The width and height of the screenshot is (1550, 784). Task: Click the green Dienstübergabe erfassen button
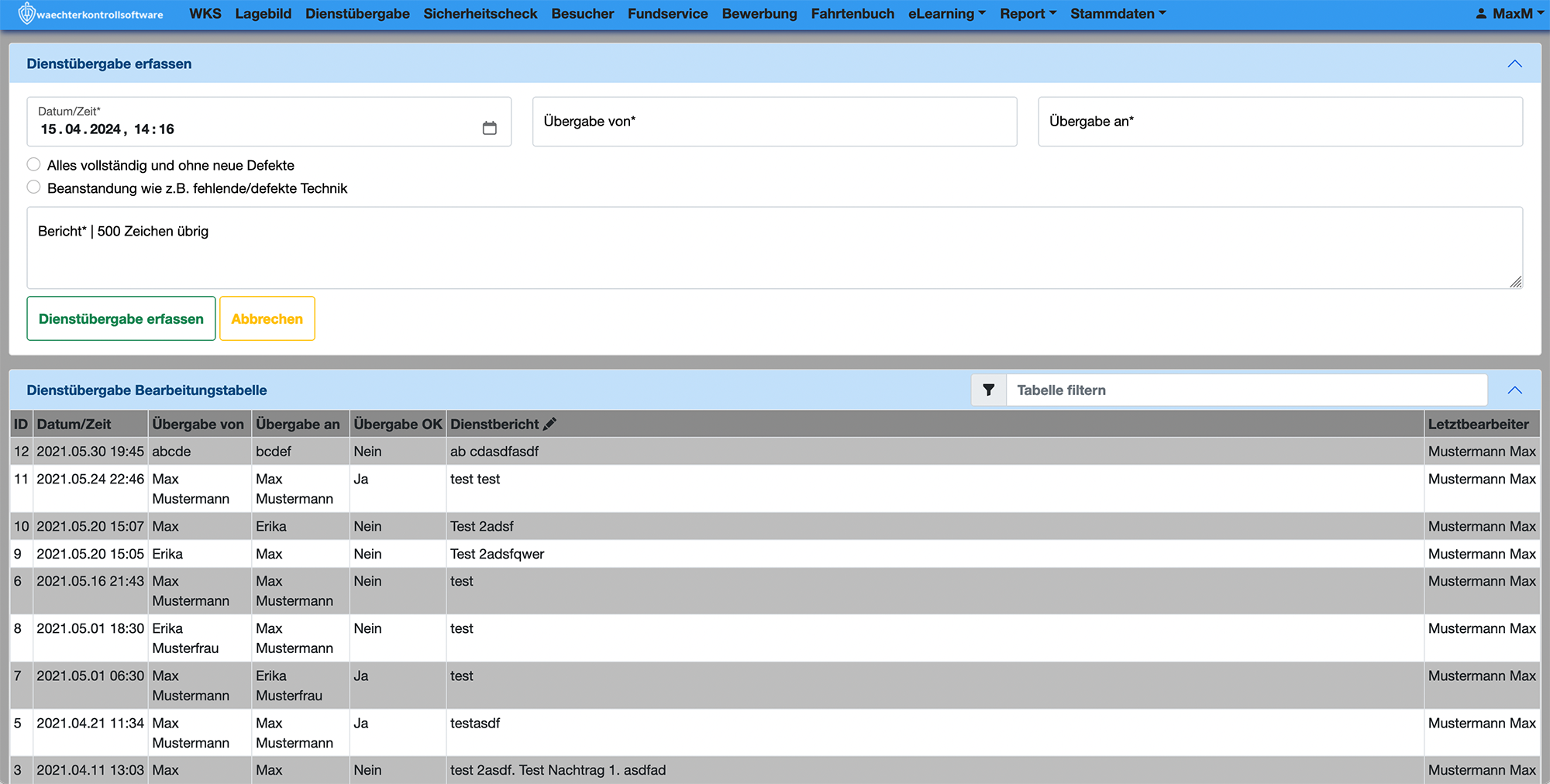tap(121, 318)
